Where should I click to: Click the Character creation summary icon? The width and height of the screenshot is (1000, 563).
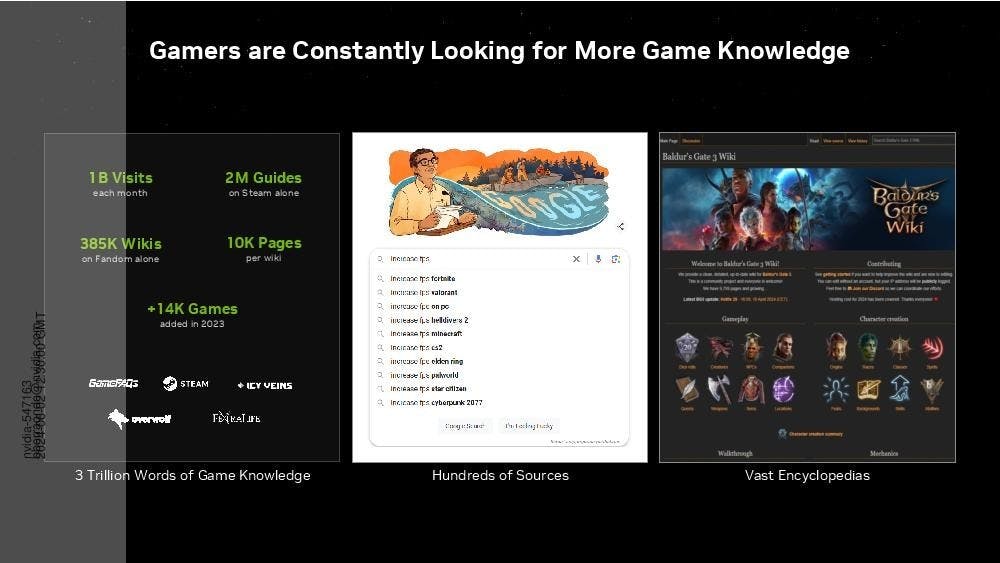pyautogui.click(x=783, y=434)
